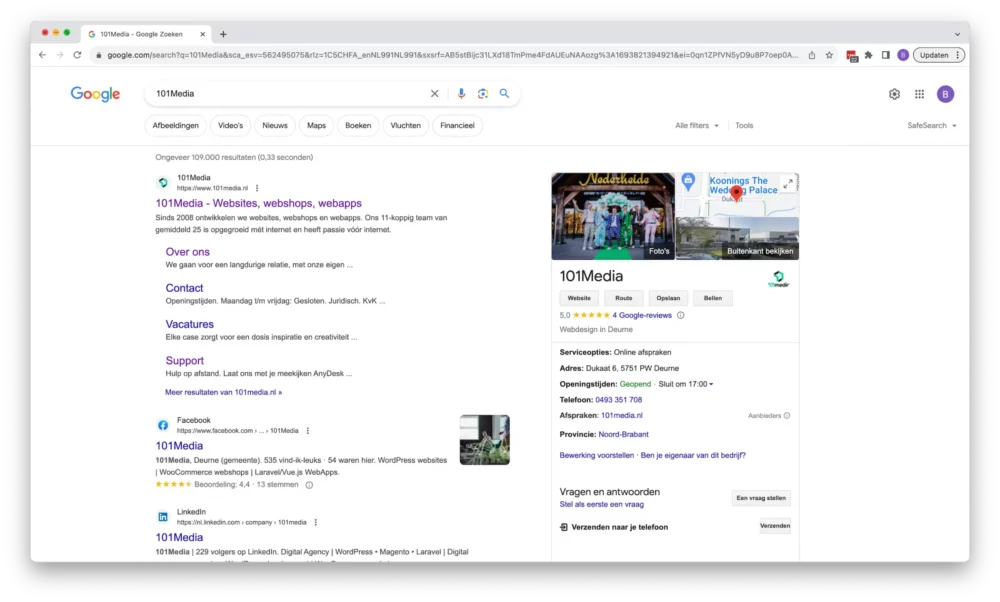
Task: Open the Contact sitelink
Action: [x=184, y=288]
